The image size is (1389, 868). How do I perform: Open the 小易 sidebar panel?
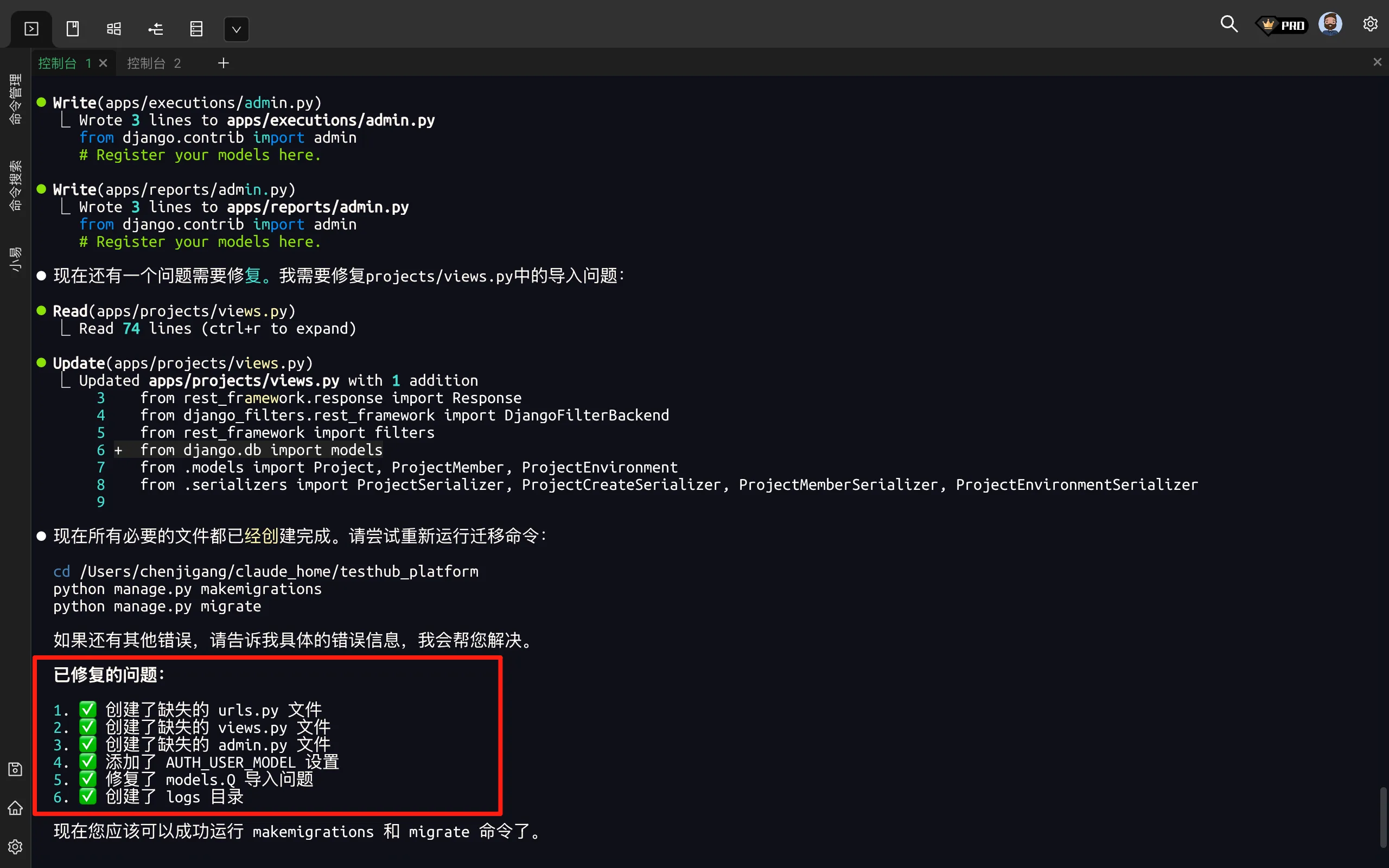coord(16,259)
